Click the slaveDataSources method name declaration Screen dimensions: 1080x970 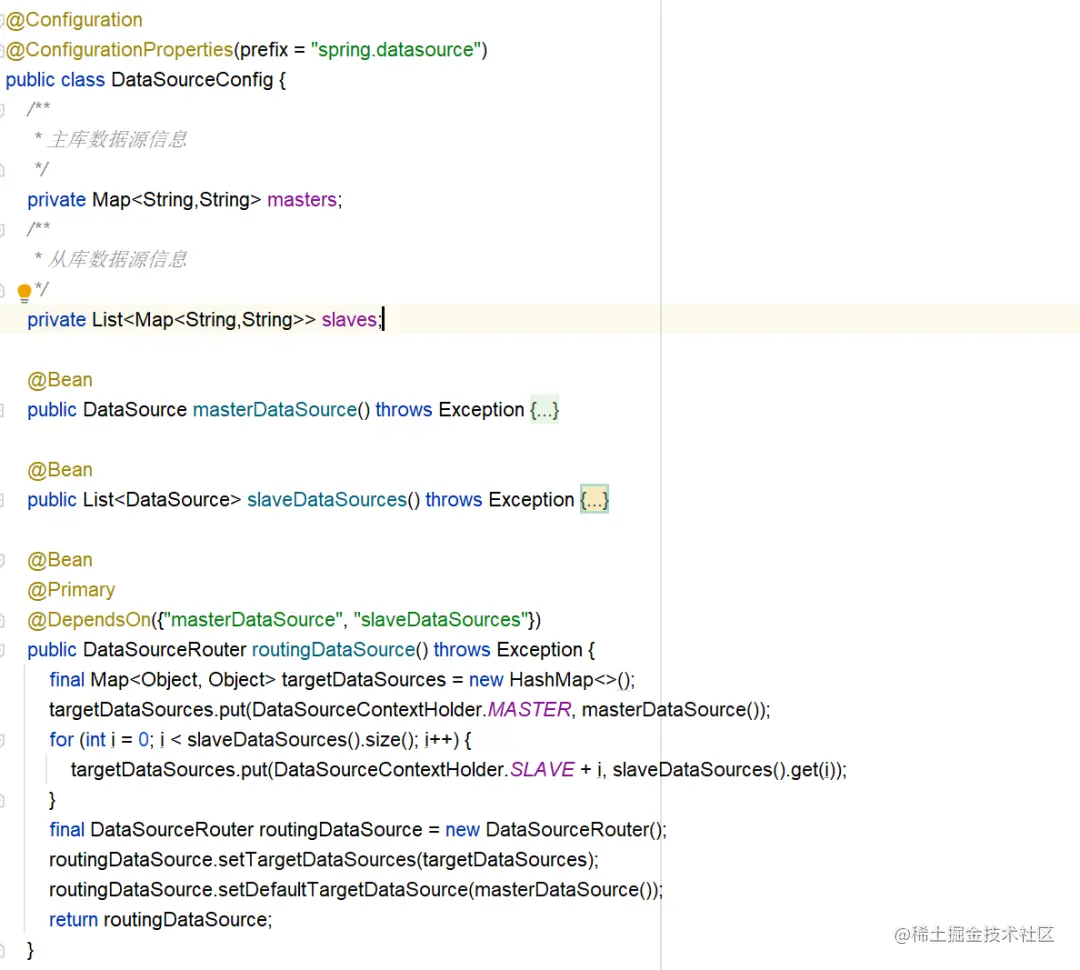327,499
